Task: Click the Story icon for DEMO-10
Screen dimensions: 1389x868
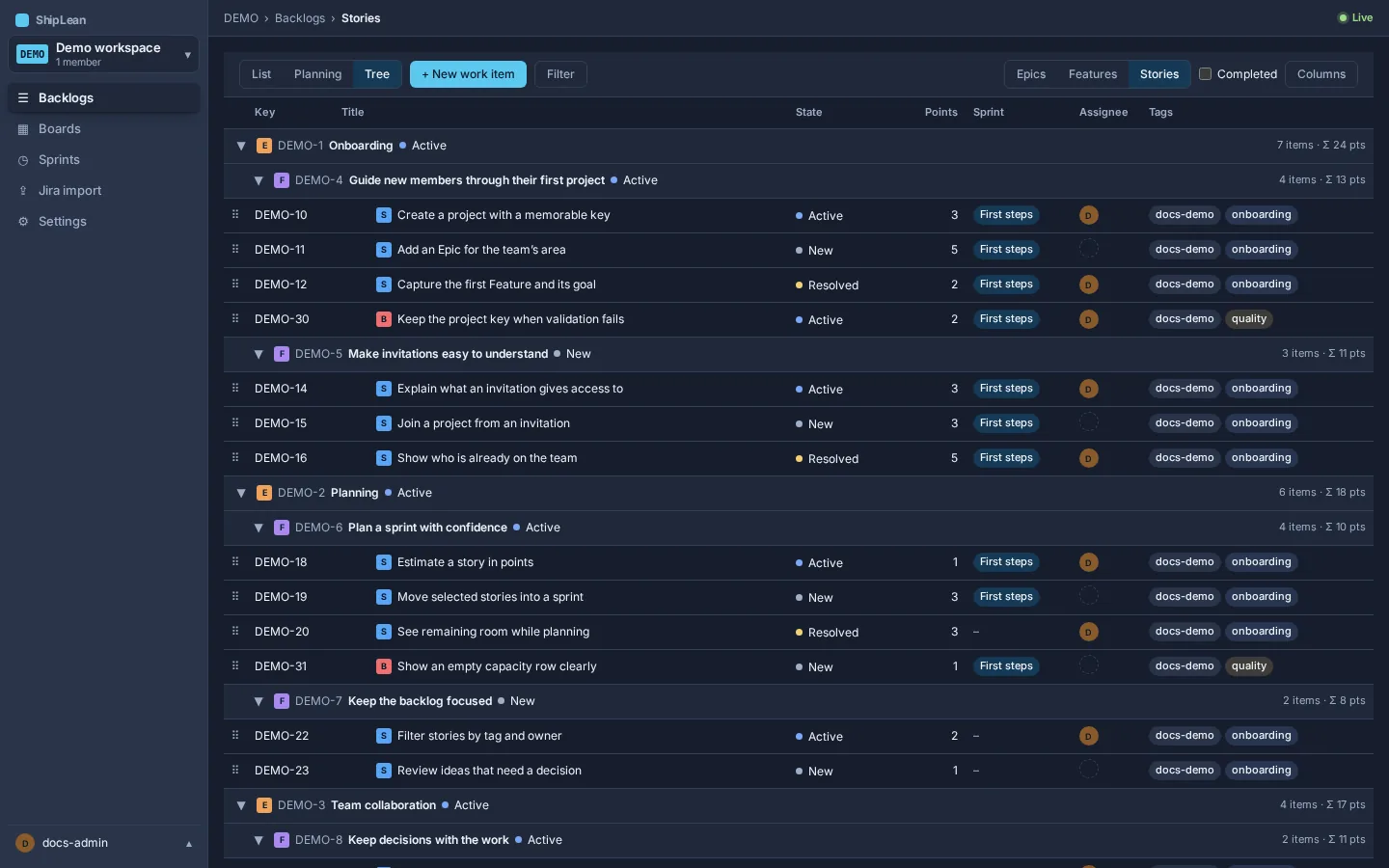Action: [384, 215]
